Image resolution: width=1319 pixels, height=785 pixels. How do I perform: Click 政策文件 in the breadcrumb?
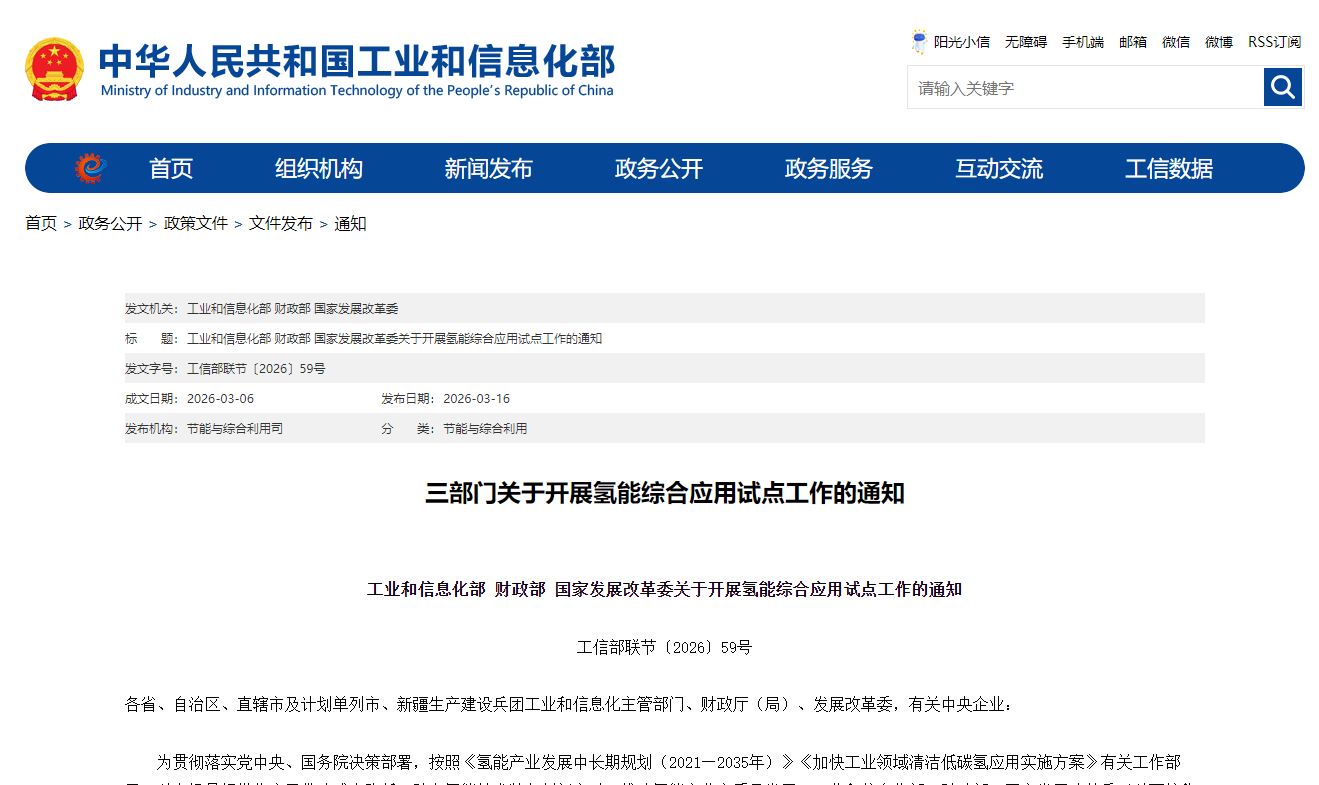coord(196,224)
